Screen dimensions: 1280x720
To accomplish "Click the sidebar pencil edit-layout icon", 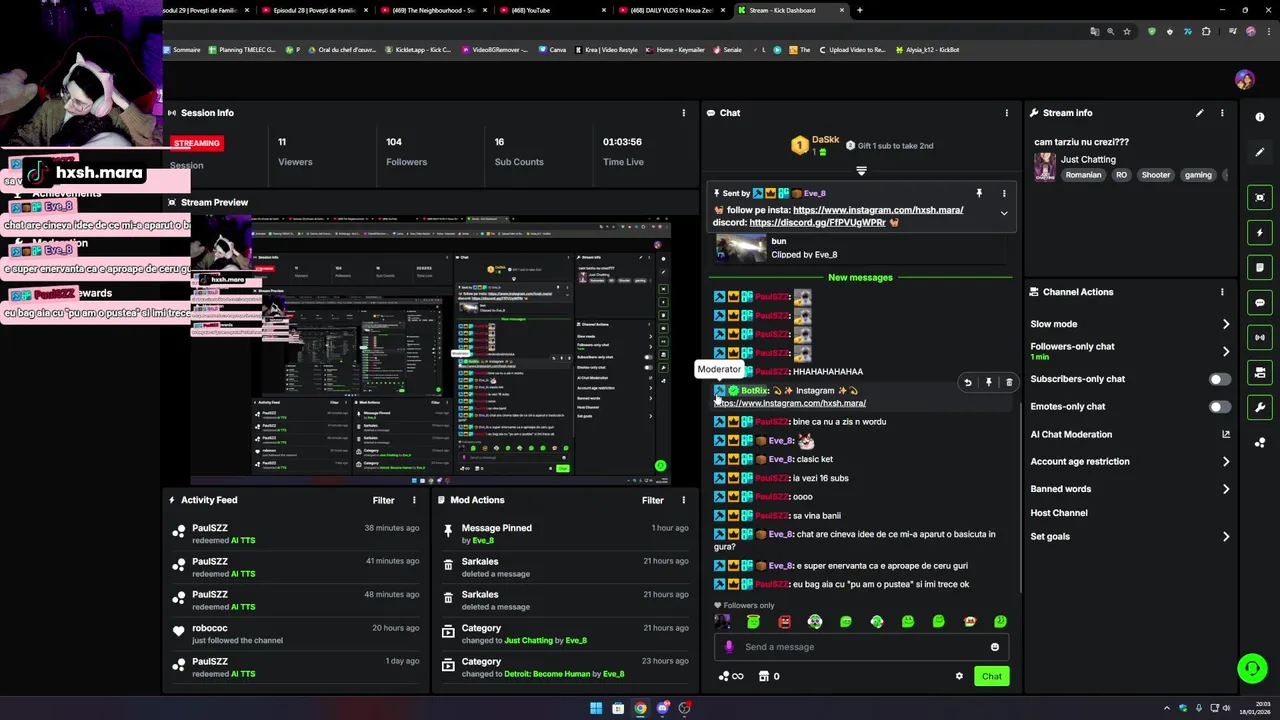I will 1260,152.
